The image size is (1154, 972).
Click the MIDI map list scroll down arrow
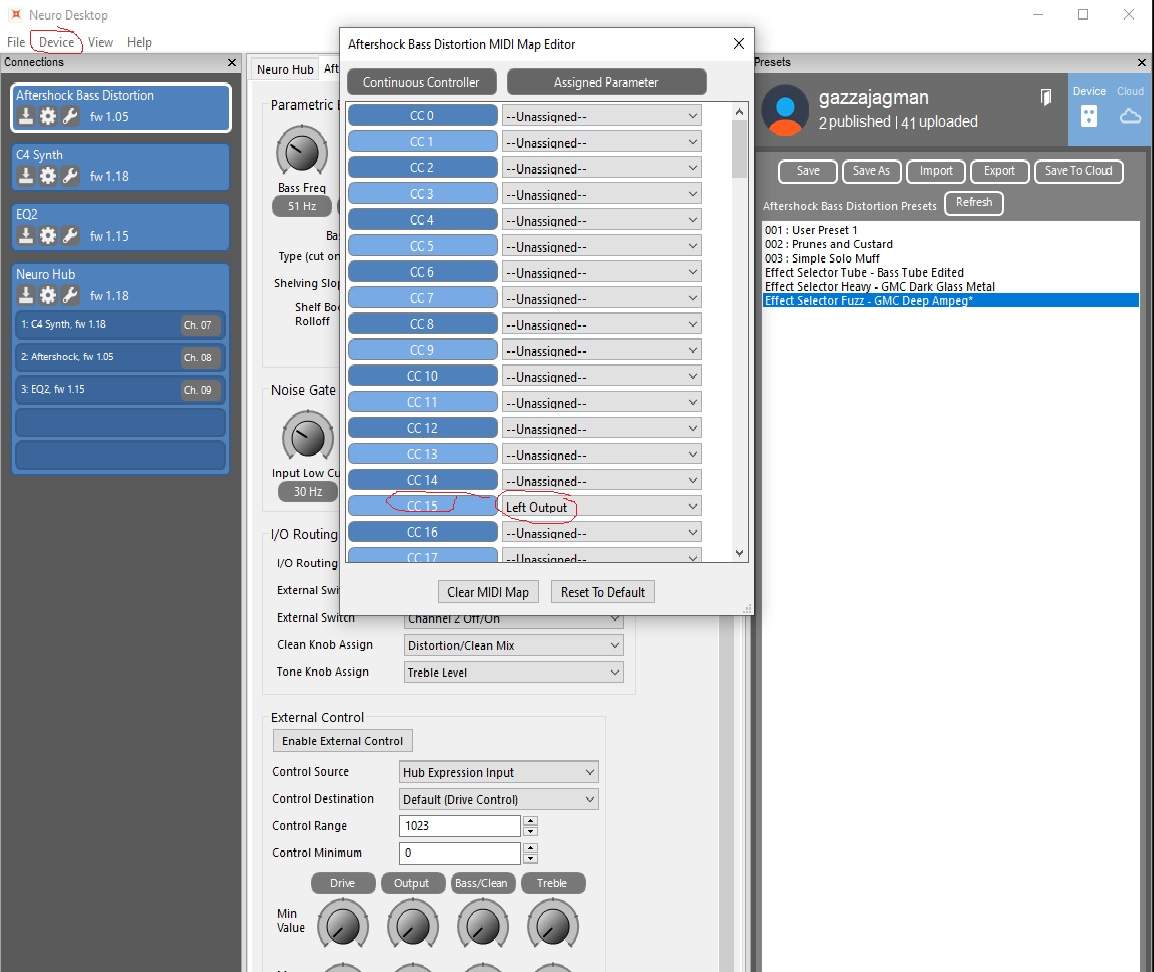pyautogui.click(x=739, y=553)
